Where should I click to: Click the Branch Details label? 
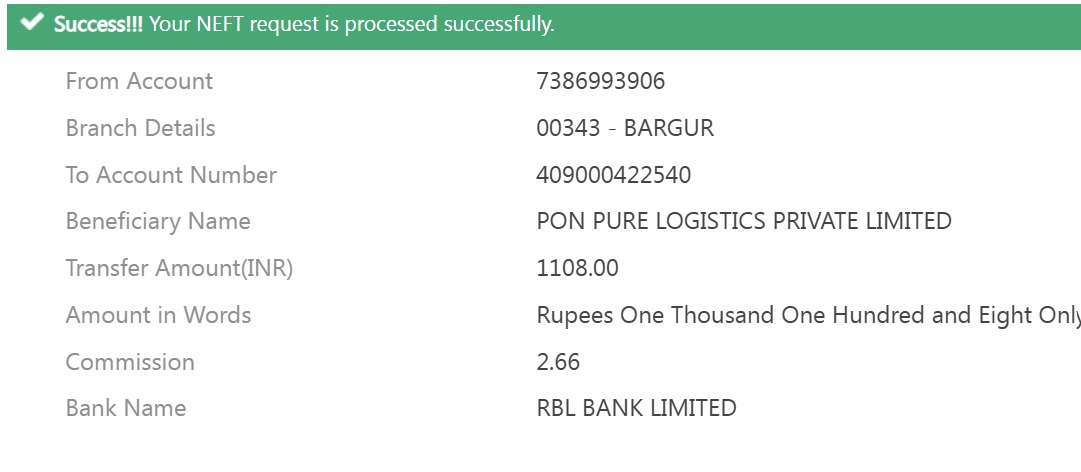coord(140,129)
